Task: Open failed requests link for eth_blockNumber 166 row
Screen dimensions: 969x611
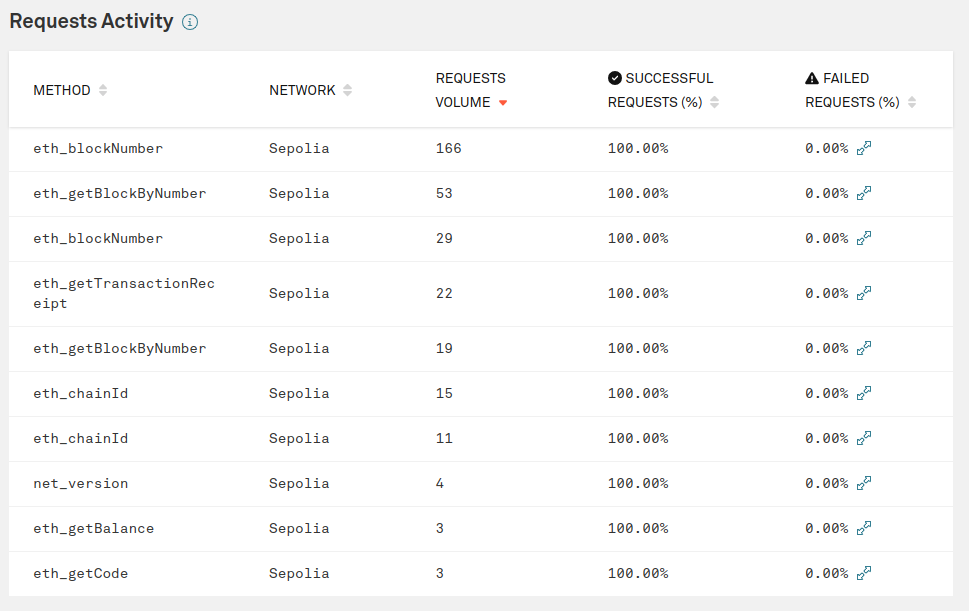Action: pos(864,148)
